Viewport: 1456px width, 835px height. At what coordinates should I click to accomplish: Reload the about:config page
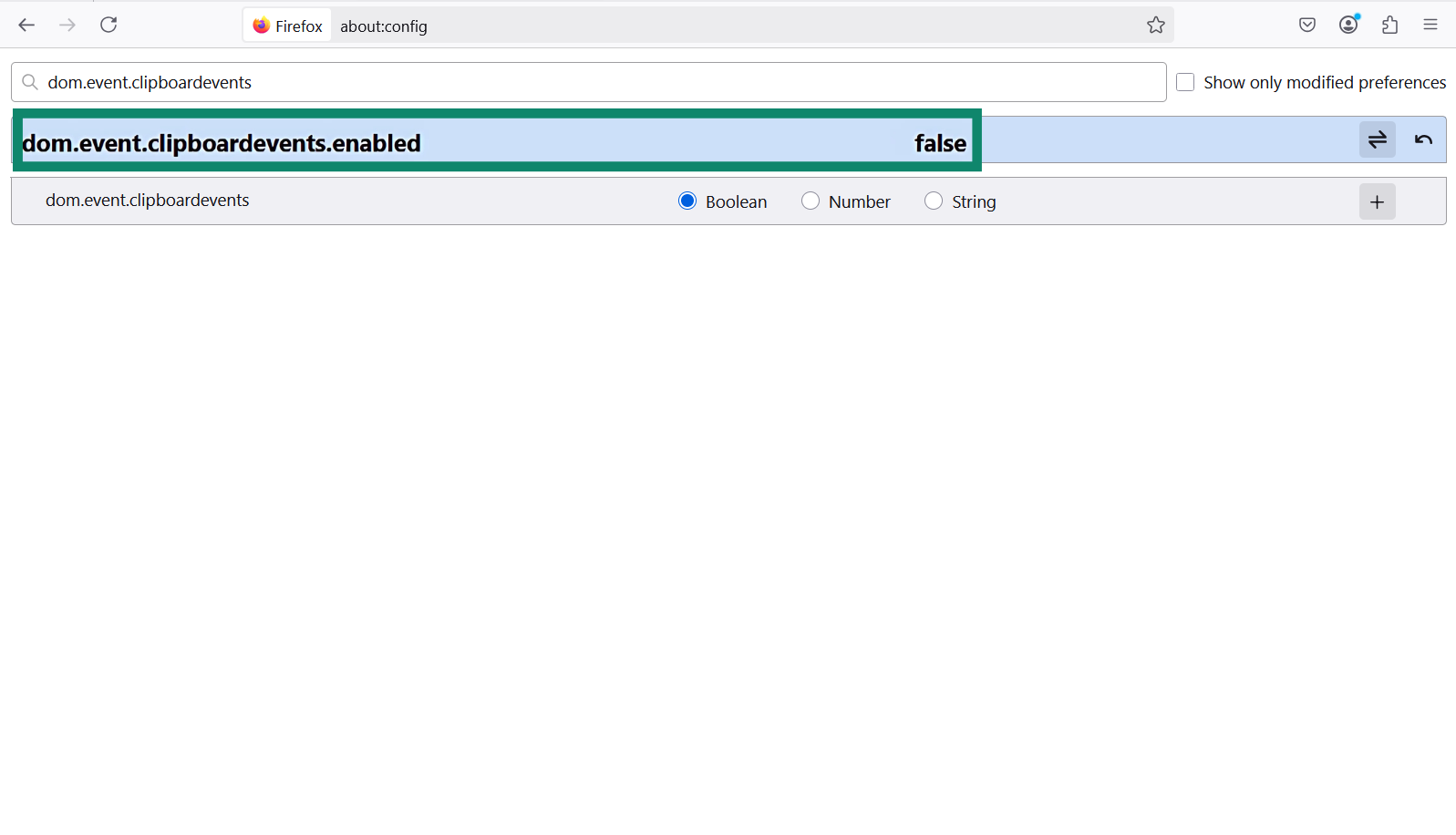click(x=108, y=25)
